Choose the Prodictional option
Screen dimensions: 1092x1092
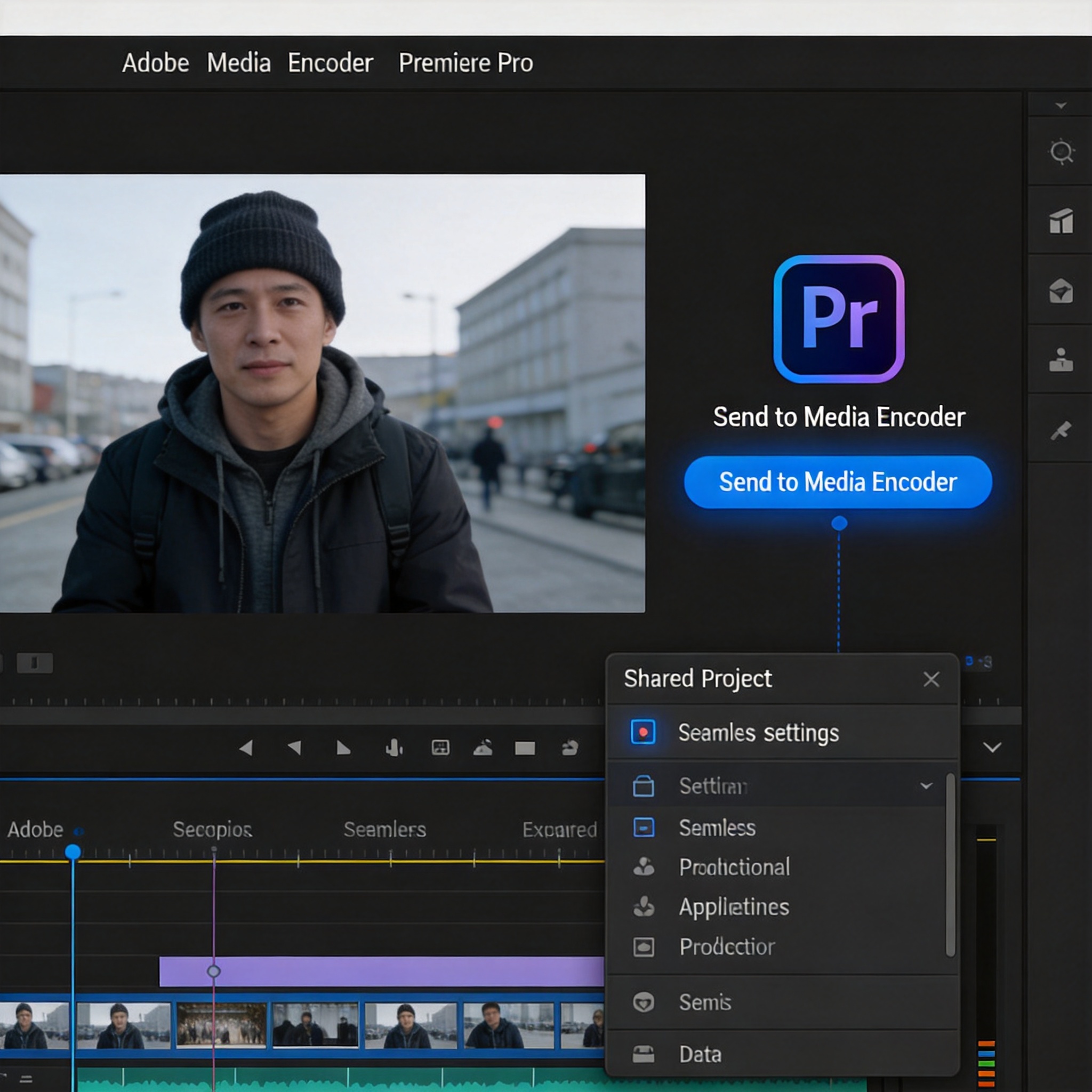point(734,867)
